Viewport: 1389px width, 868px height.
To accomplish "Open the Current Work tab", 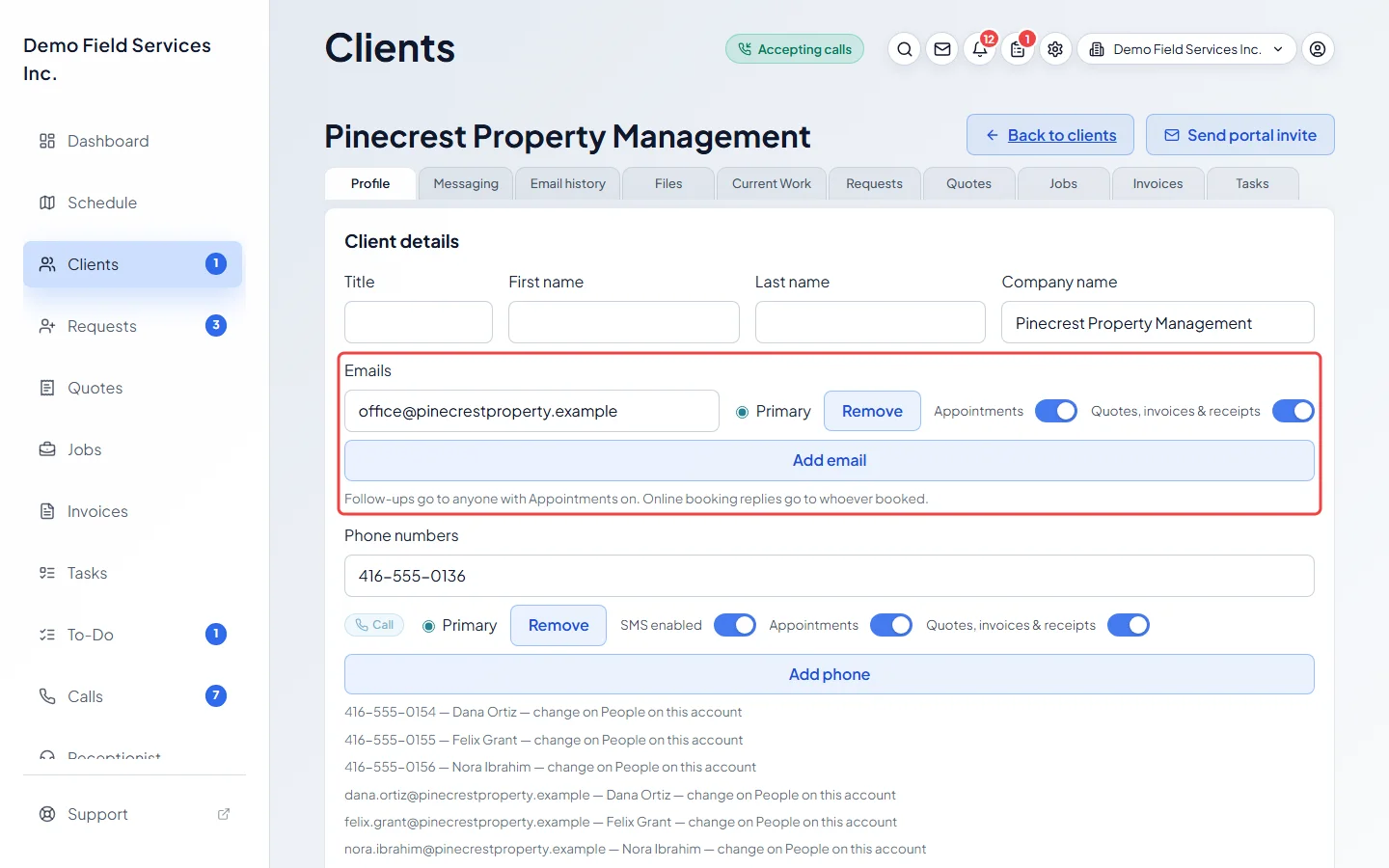I will (x=772, y=183).
